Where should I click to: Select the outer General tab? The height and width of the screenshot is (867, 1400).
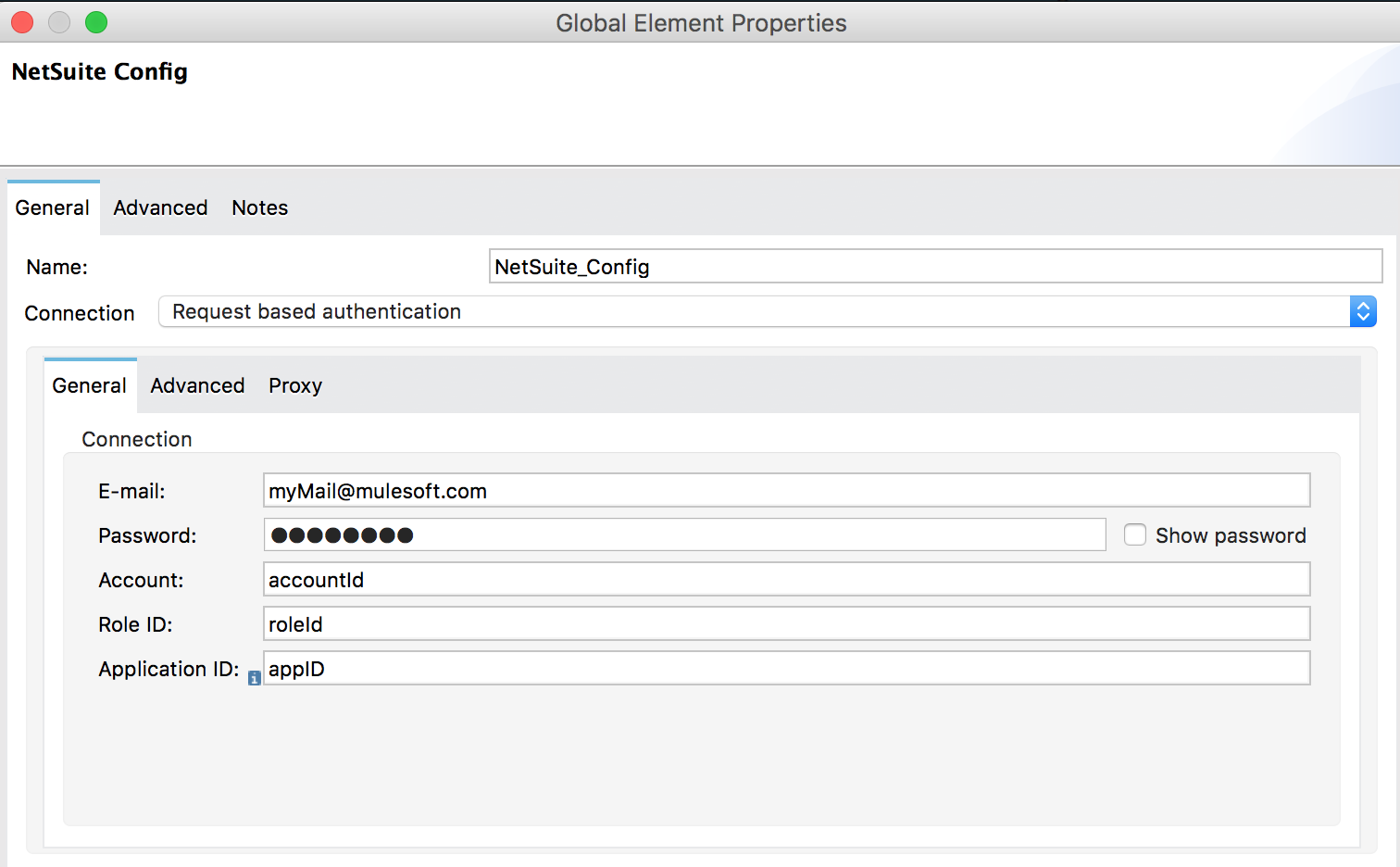[x=52, y=207]
